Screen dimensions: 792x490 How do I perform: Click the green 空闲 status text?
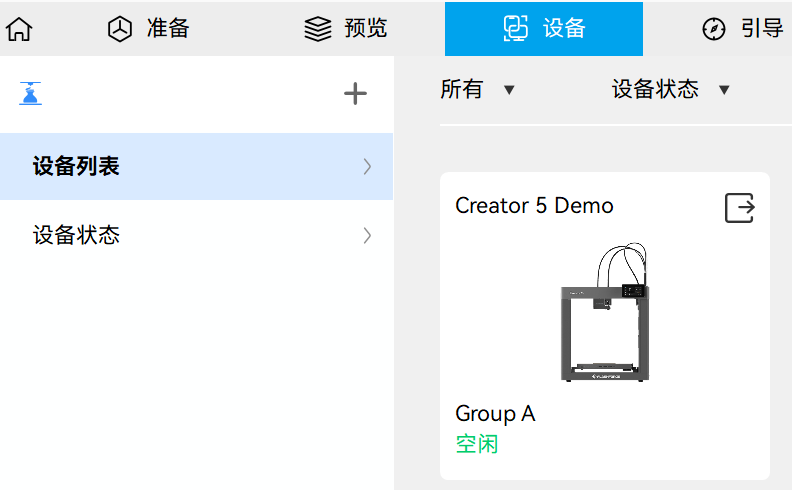tap(477, 445)
